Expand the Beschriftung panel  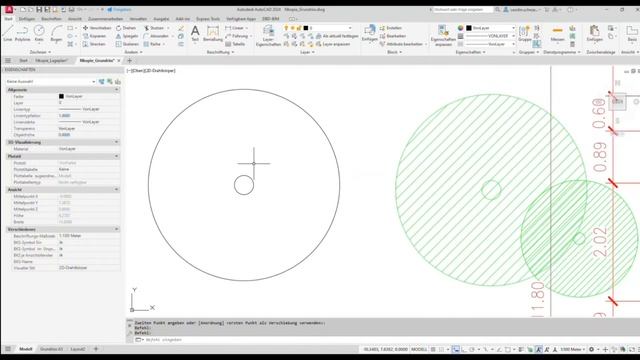220,52
